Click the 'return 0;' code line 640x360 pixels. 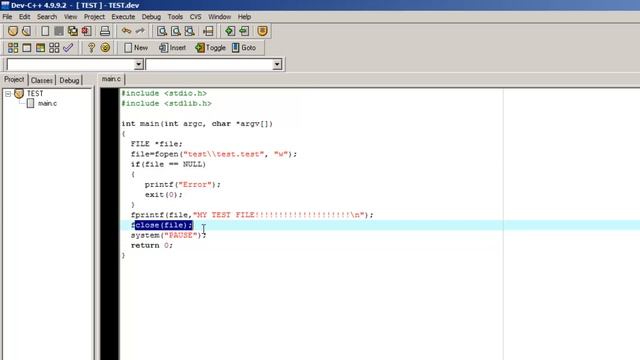pos(152,245)
